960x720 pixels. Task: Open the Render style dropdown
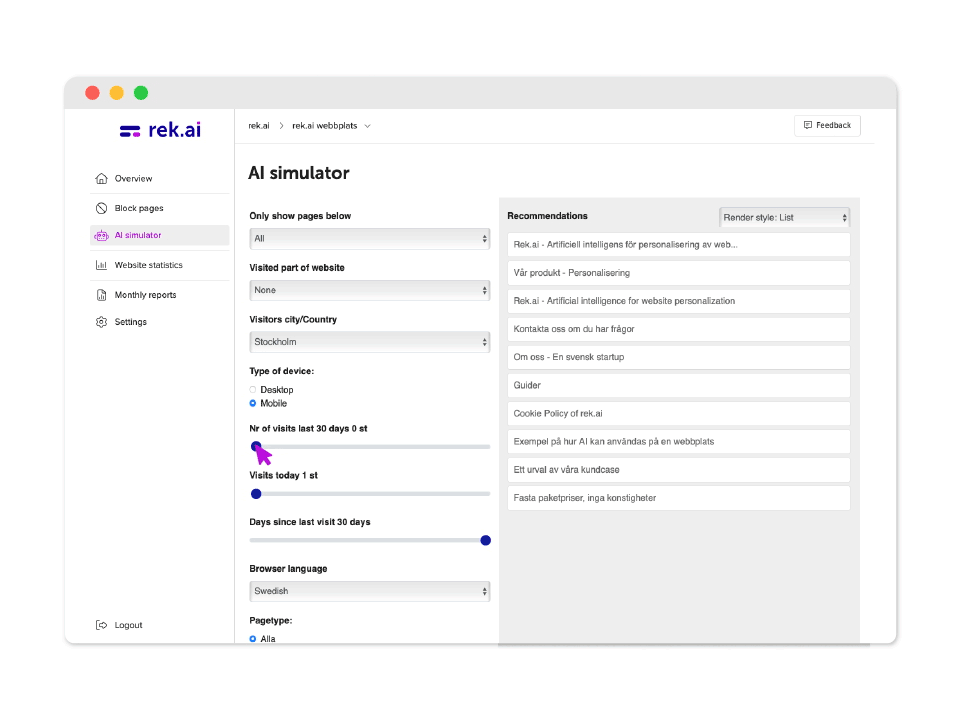tap(784, 217)
